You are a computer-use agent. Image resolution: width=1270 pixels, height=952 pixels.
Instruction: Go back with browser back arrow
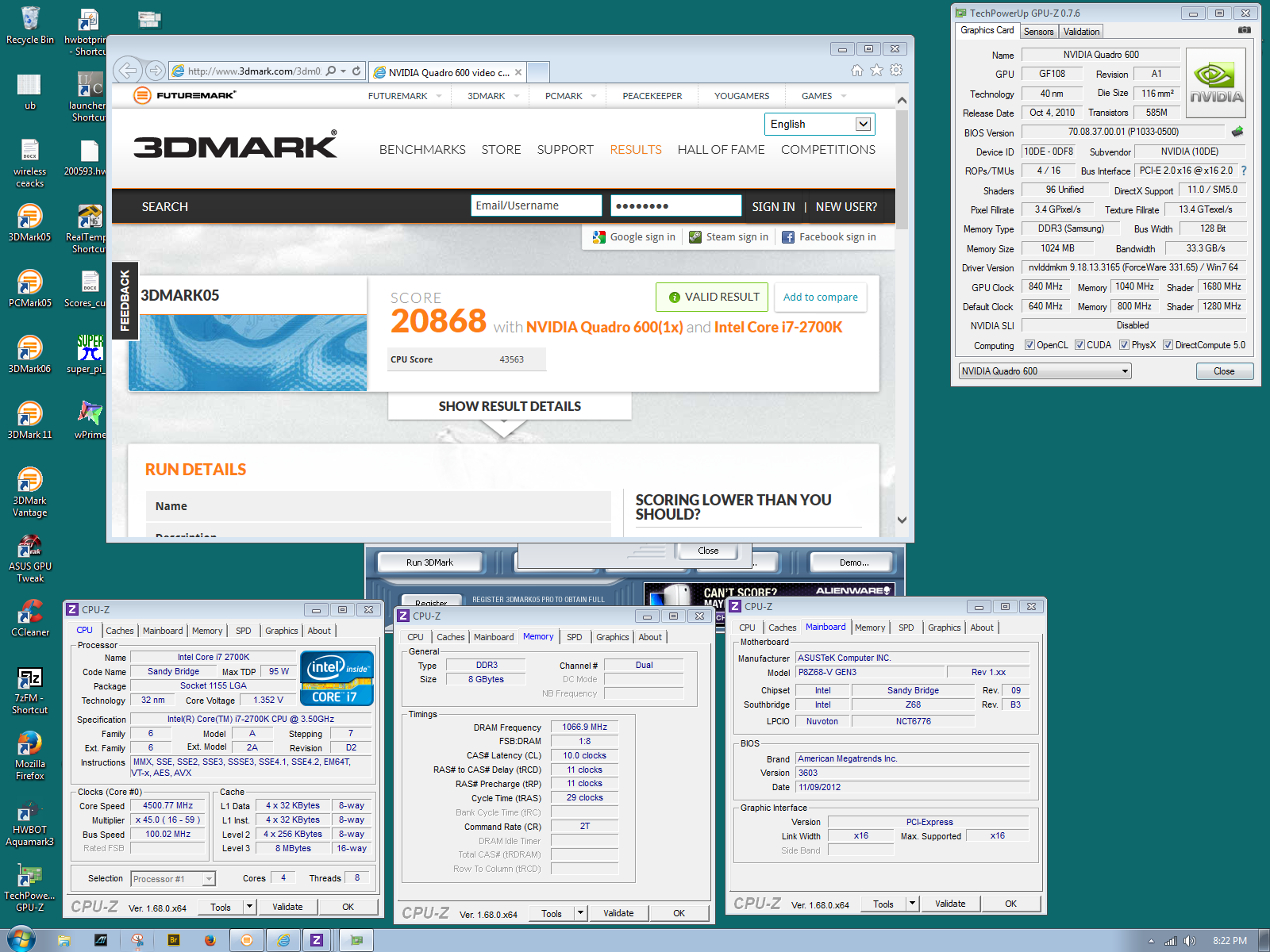[x=128, y=71]
